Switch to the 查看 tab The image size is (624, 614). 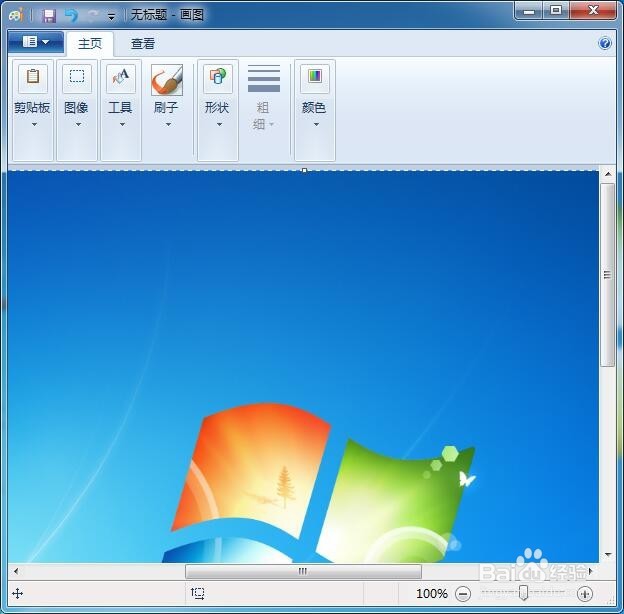[x=142, y=43]
